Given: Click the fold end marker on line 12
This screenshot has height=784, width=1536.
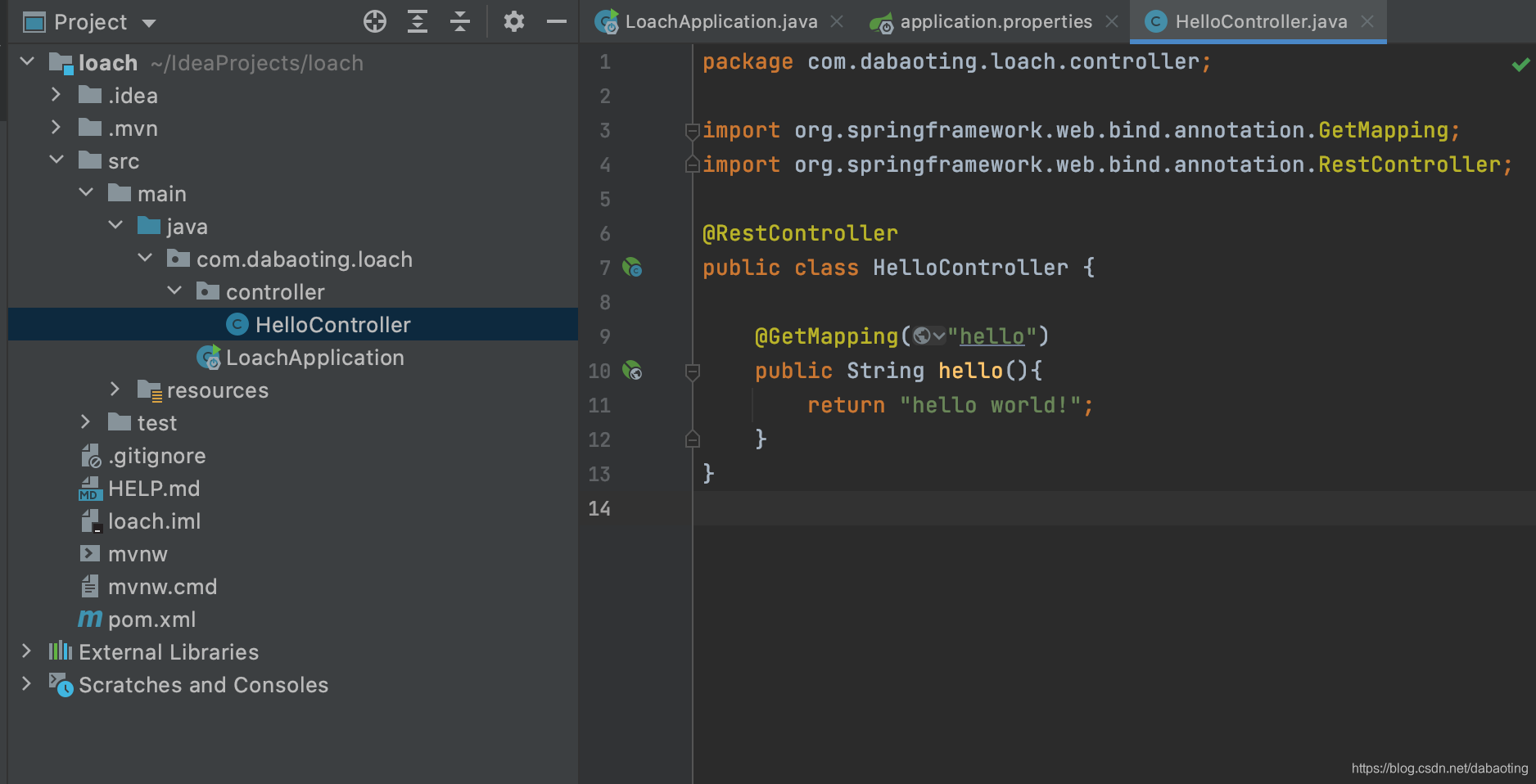Looking at the screenshot, I should coord(692,439).
